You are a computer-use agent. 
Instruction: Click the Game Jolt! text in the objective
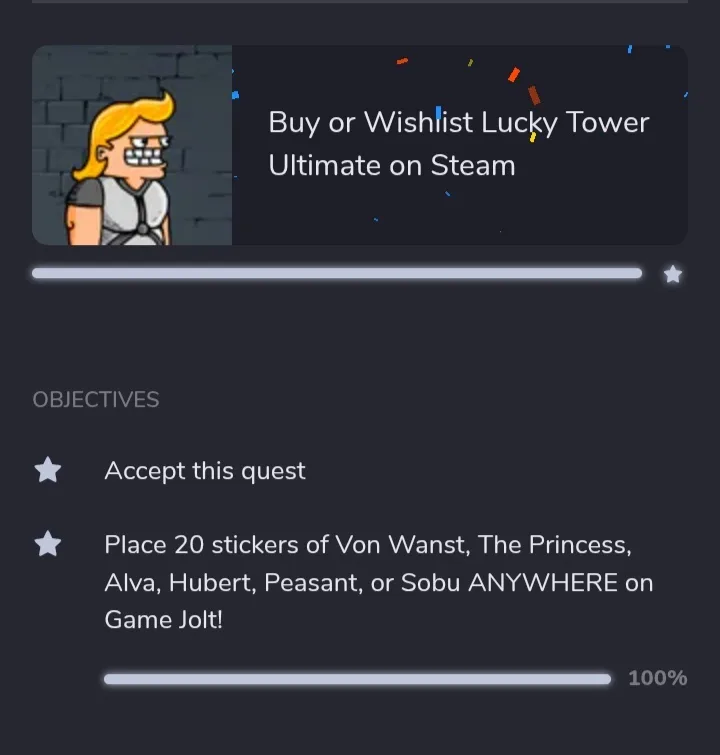tap(164, 620)
